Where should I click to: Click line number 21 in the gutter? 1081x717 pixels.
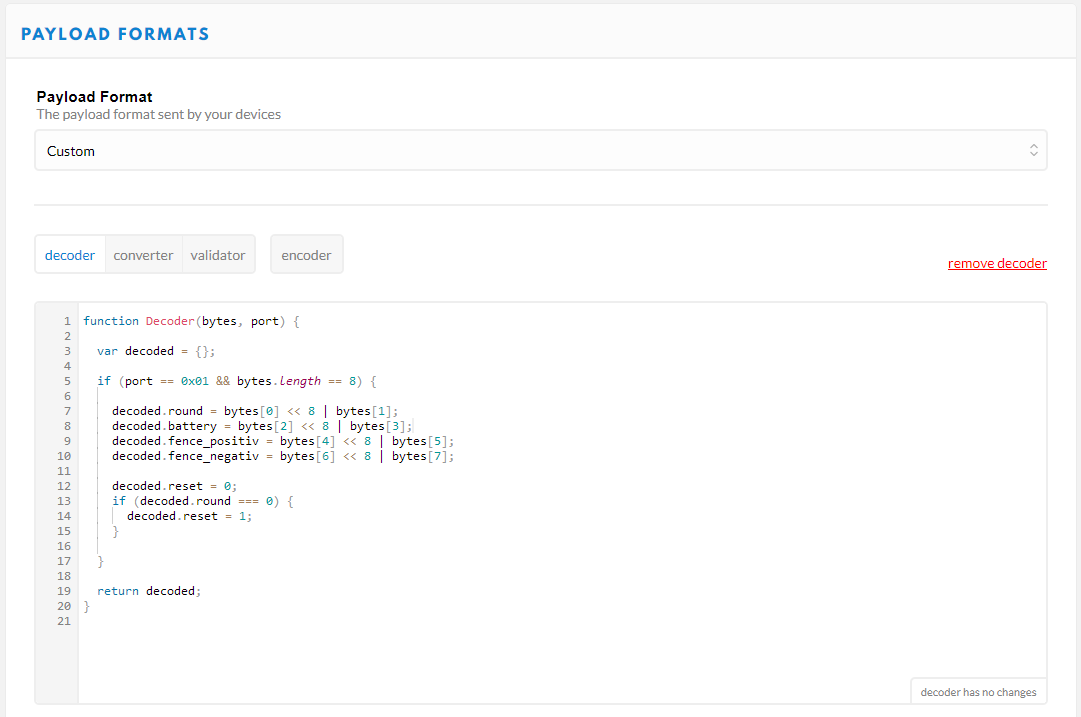point(64,621)
